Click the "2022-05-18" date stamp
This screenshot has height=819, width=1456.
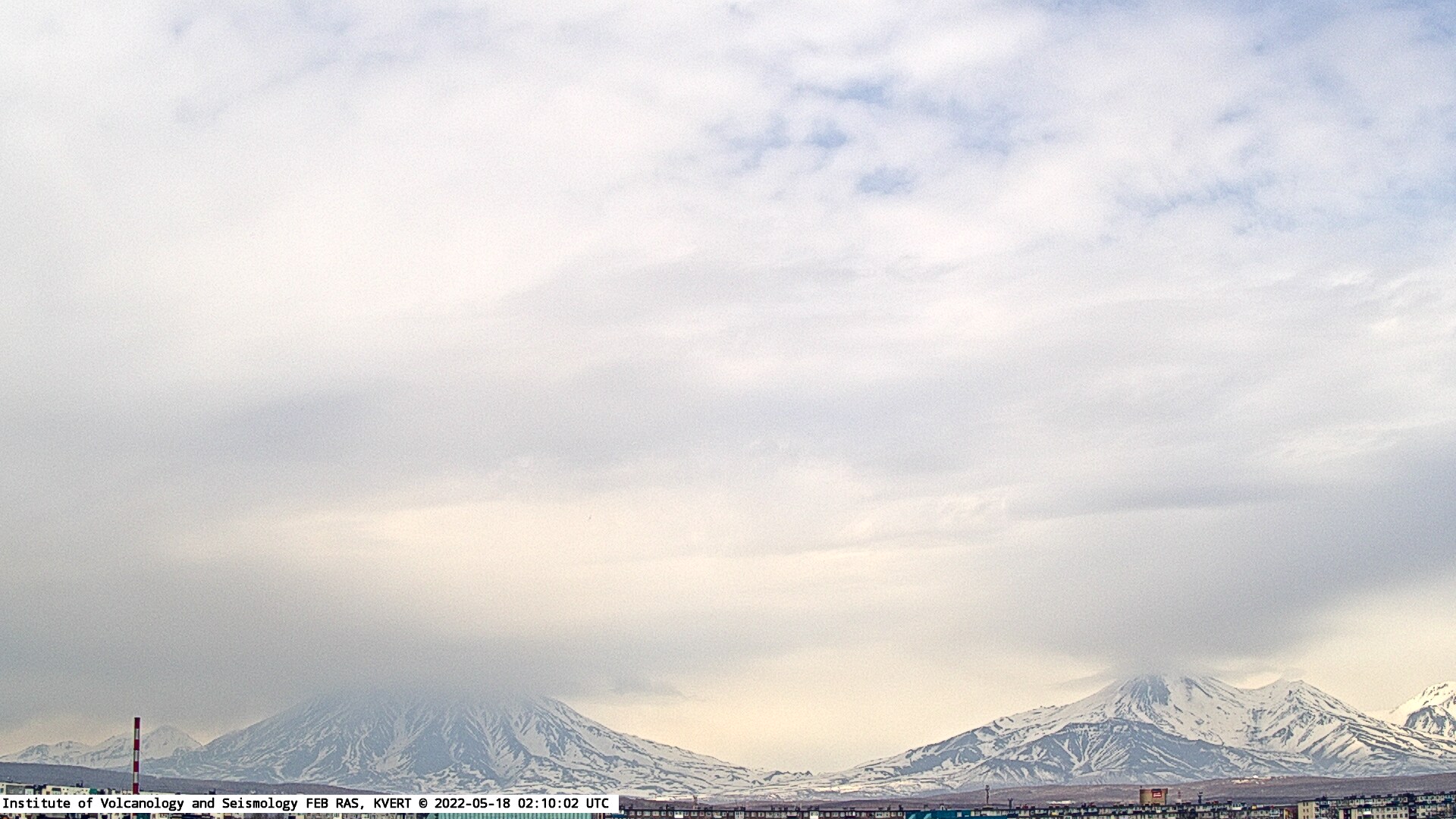click(x=472, y=803)
